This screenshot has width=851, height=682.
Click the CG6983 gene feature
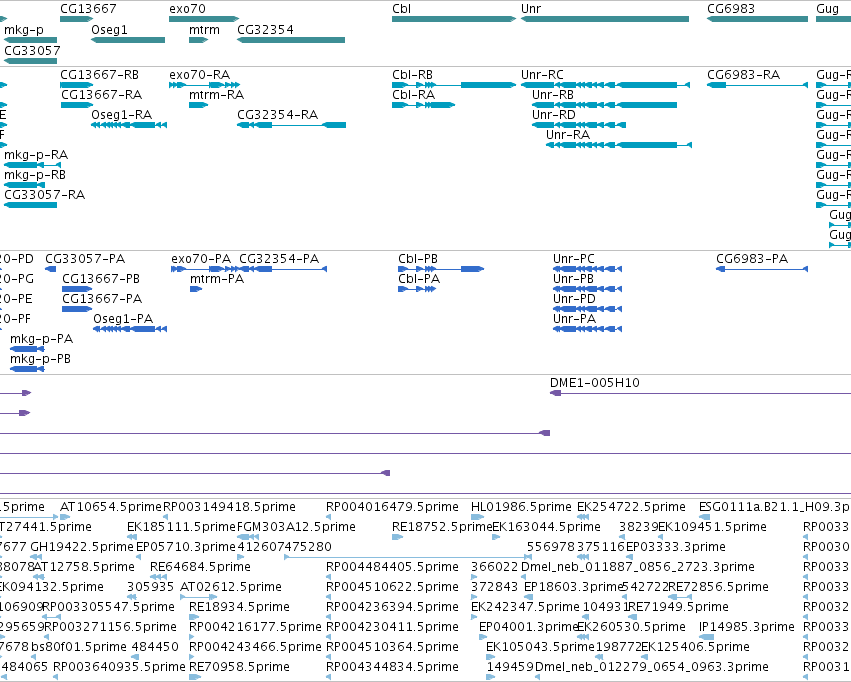757,19
